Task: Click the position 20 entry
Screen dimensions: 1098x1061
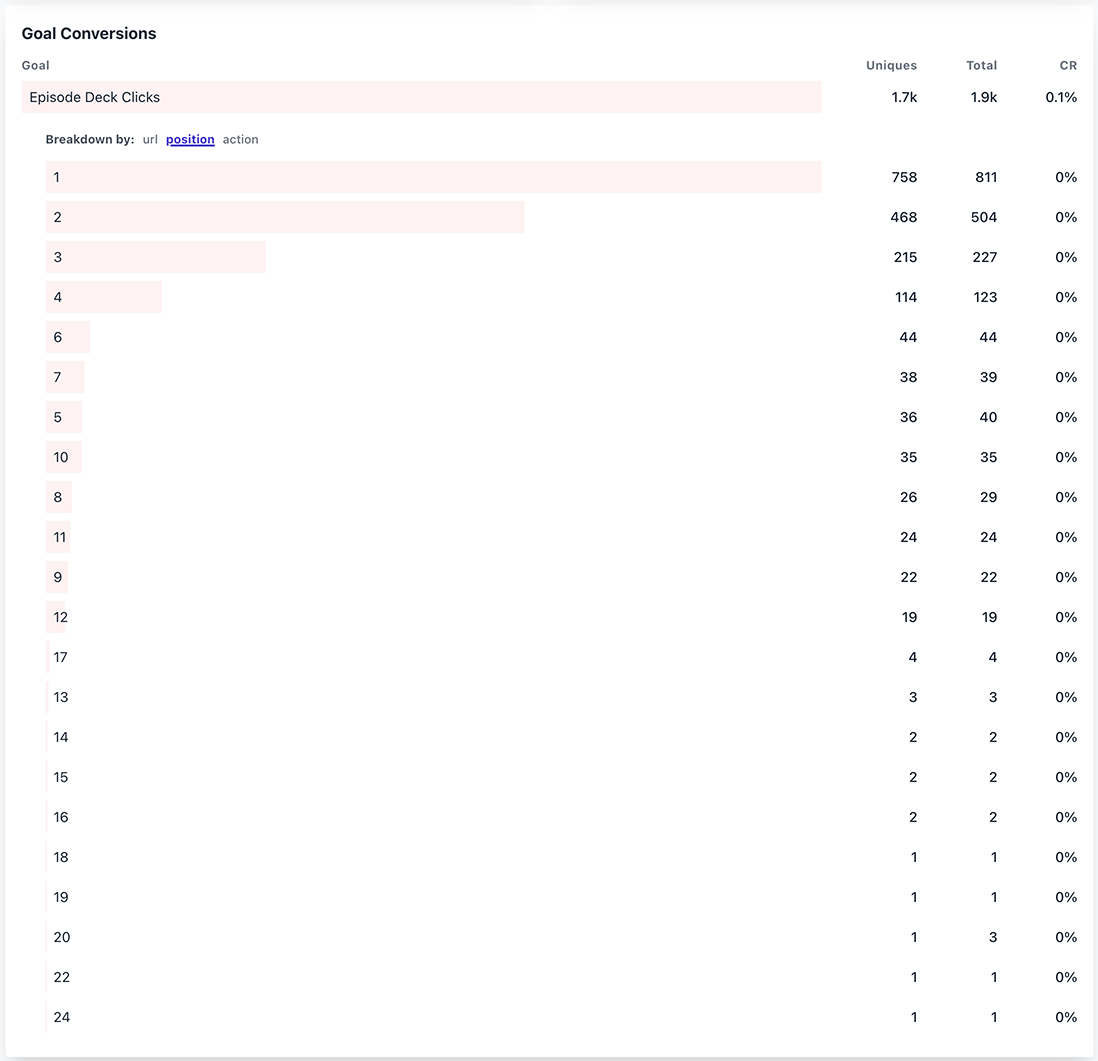Action: 62,937
